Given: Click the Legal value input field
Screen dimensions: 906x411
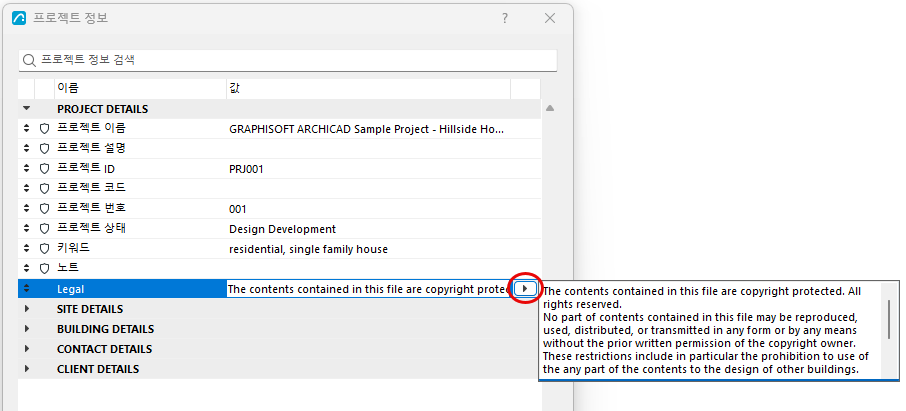Looking at the screenshot, I should [x=368, y=289].
